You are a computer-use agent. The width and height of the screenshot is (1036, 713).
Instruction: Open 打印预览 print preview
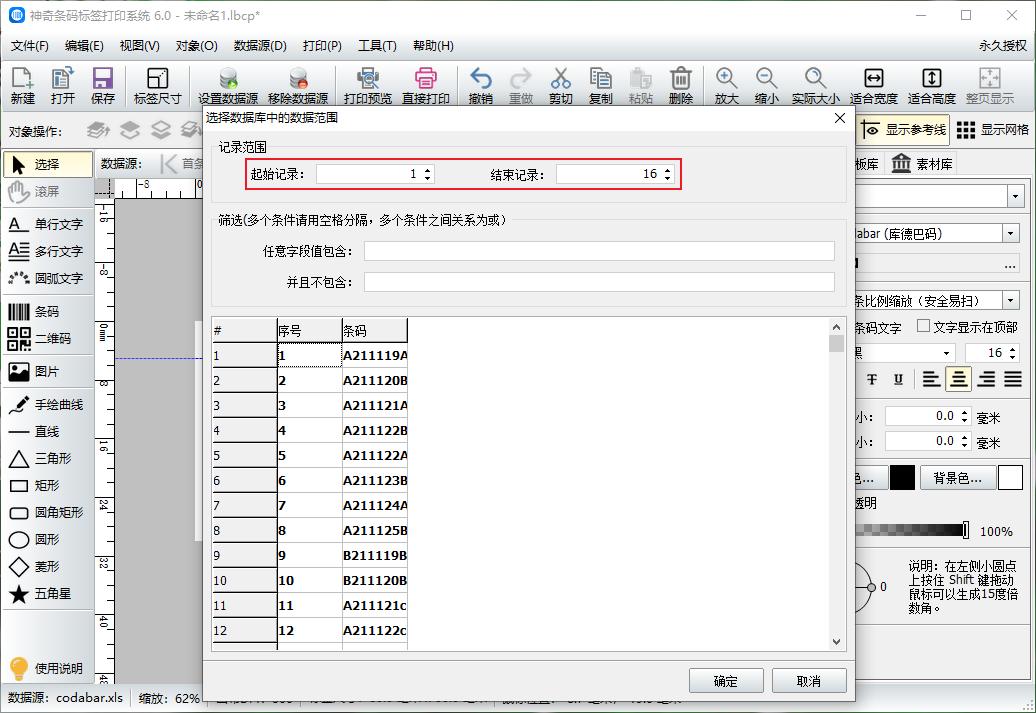click(369, 85)
